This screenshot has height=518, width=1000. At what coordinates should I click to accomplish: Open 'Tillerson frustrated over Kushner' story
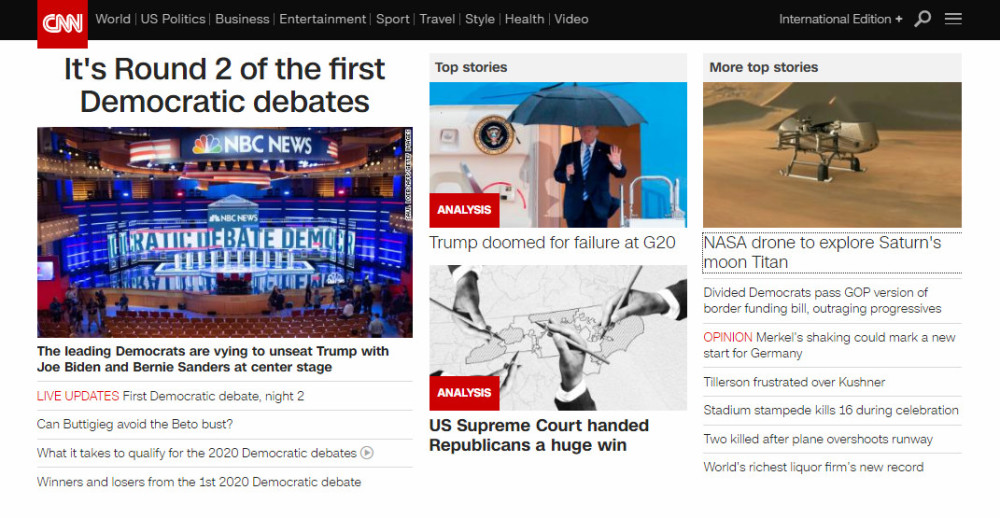coord(794,382)
